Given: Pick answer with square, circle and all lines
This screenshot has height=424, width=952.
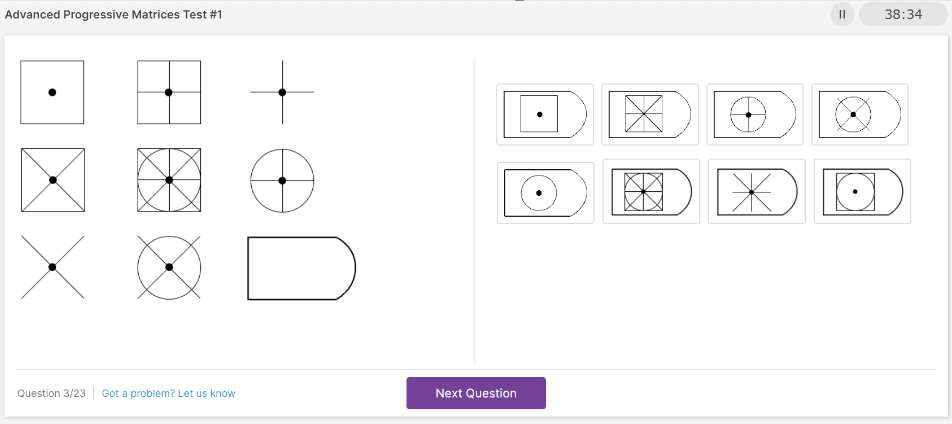Looking at the screenshot, I should click(651, 191).
